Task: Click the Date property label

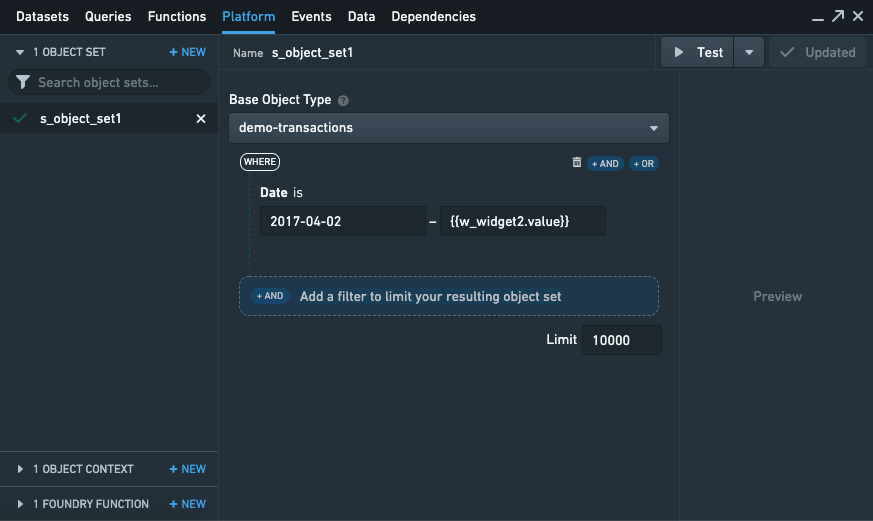Action: 273,193
